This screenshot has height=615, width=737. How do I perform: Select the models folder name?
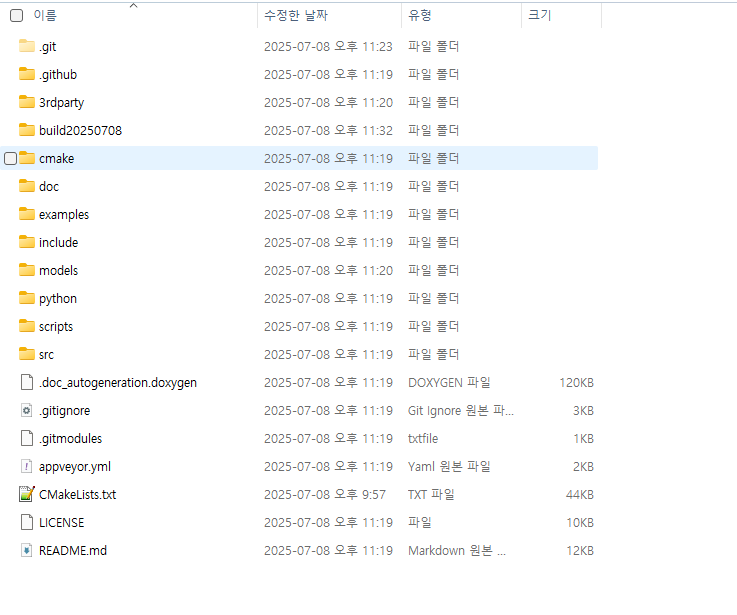tap(58, 270)
